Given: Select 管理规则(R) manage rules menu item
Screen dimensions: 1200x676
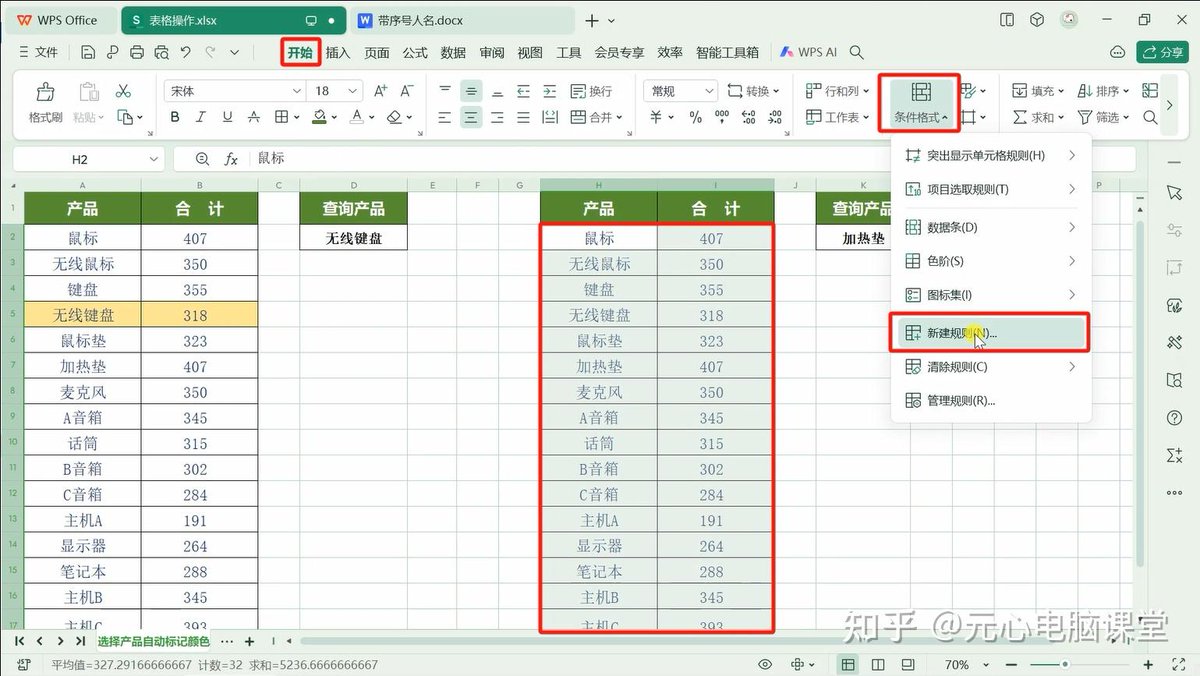Looking at the screenshot, I should click(989, 401).
